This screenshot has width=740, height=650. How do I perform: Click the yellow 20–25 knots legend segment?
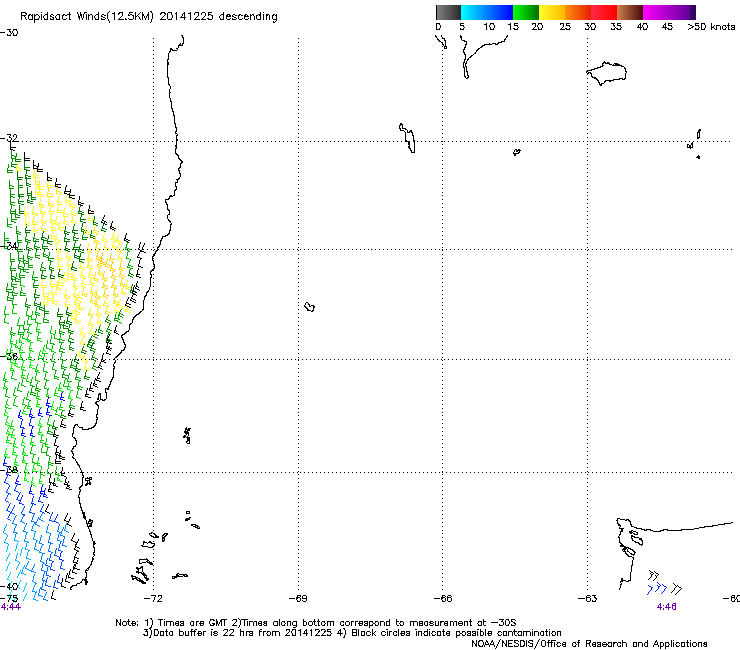pyautogui.click(x=552, y=12)
